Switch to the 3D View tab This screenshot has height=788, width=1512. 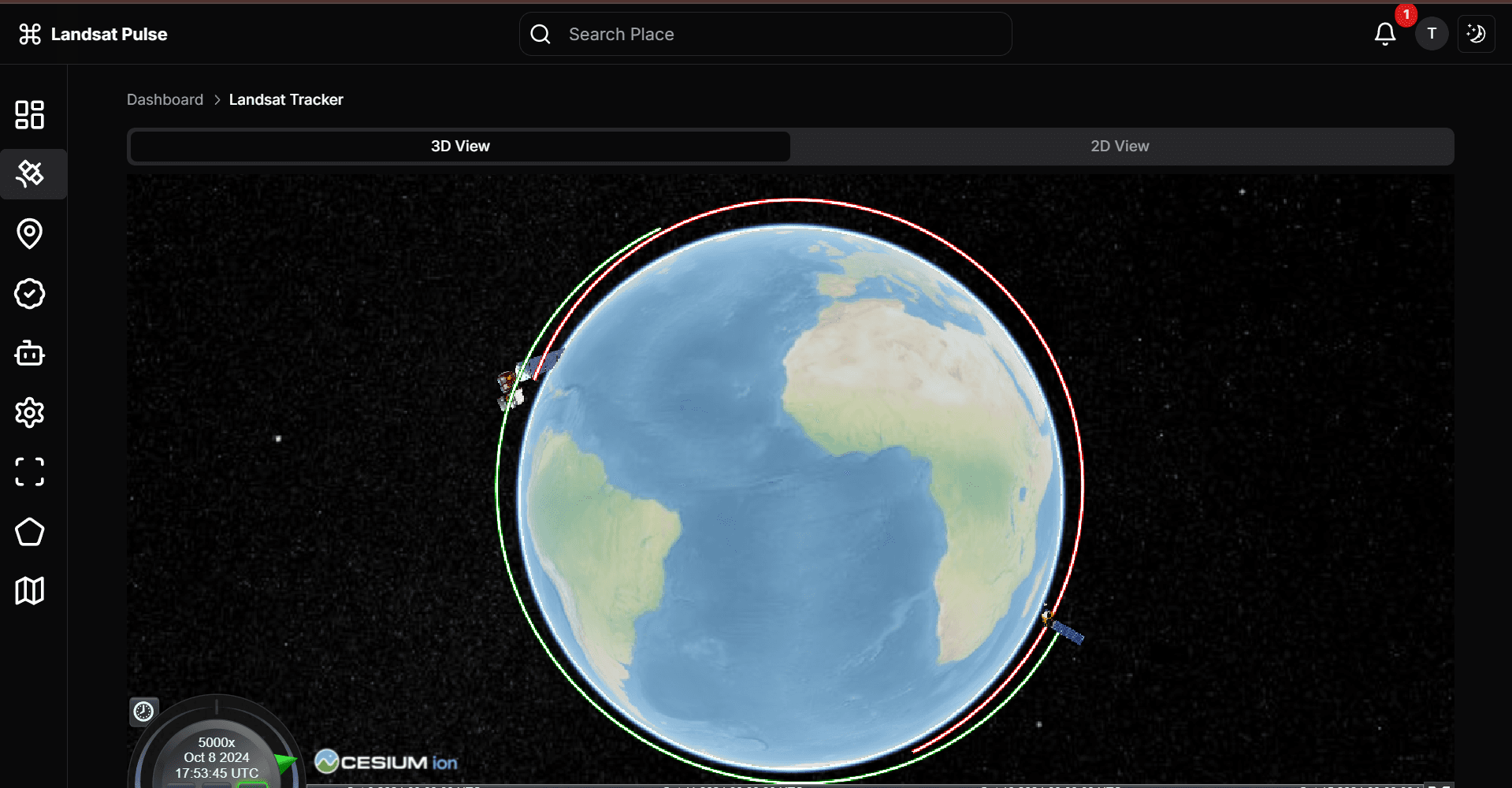click(x=460, y=147)
